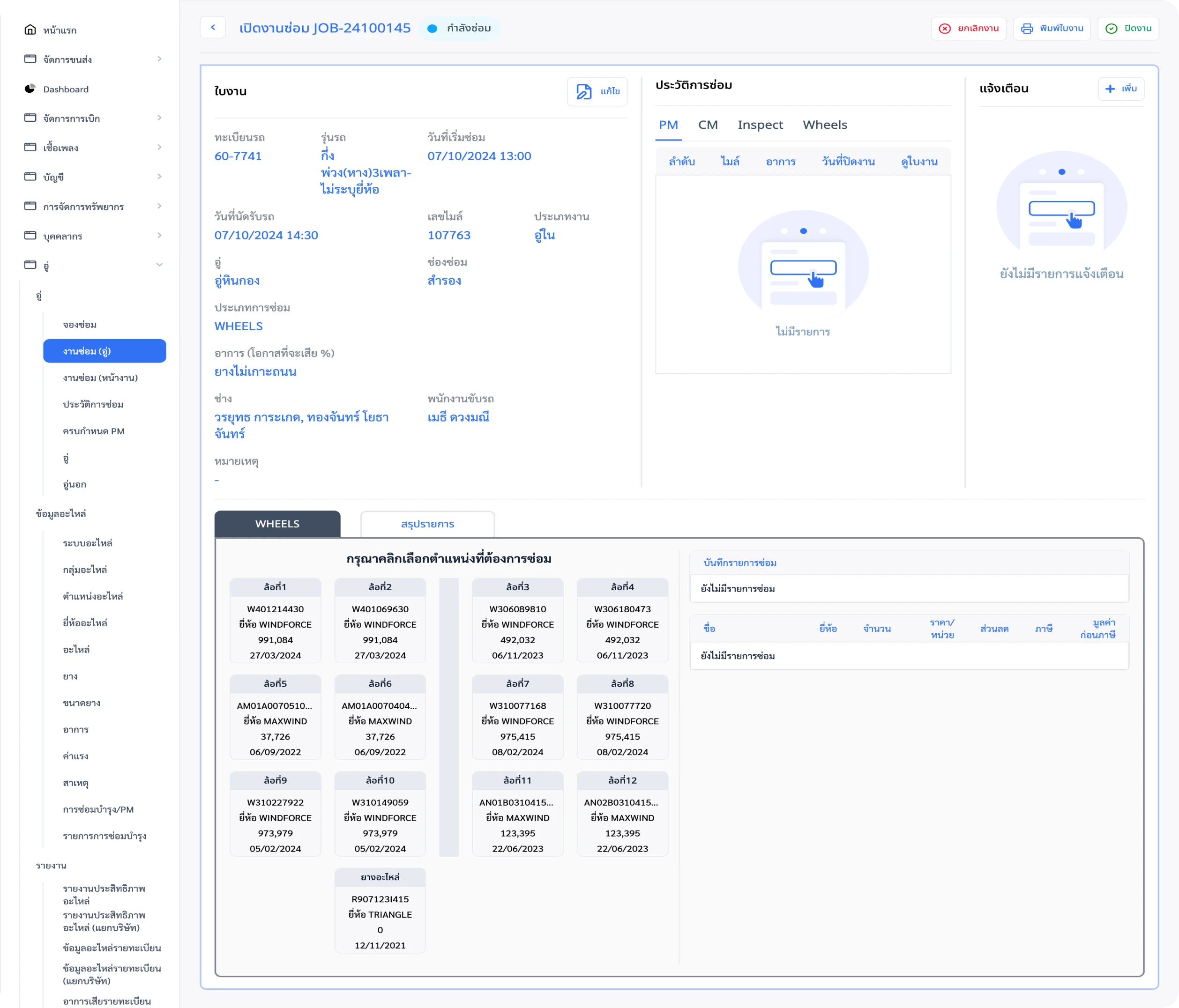Open รายการการซ่อมบำรุง sidebar item
Screen dimensions: 1179x1008
[x=104, y=836]
